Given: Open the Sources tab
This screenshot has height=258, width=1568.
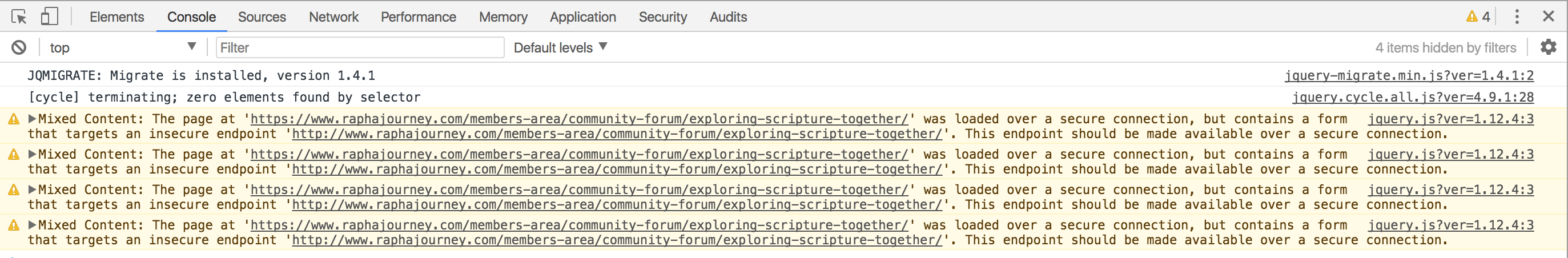Looking at the screenshot, I should click(262, 17).
